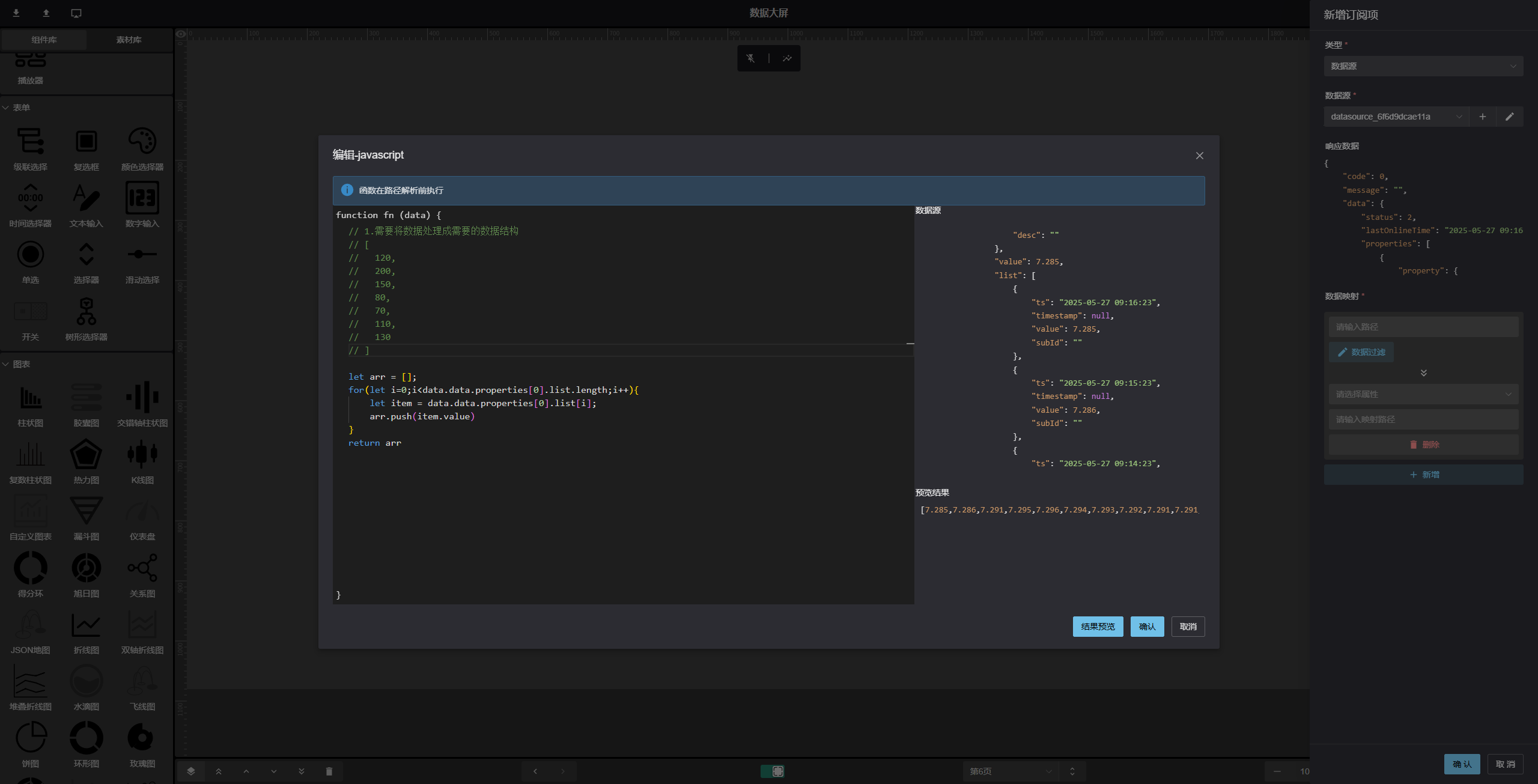Select the 级联选择 cascader component icon
Screen dimensions: 1538x784
pyautogui.click(x=30, y=141)
